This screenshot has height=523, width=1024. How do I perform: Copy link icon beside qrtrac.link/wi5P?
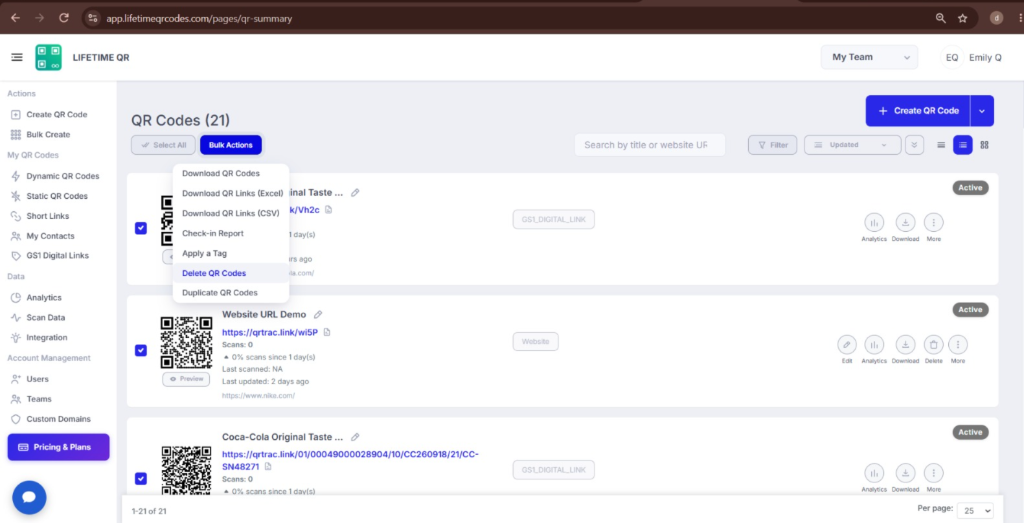click(x=327, y=332)
